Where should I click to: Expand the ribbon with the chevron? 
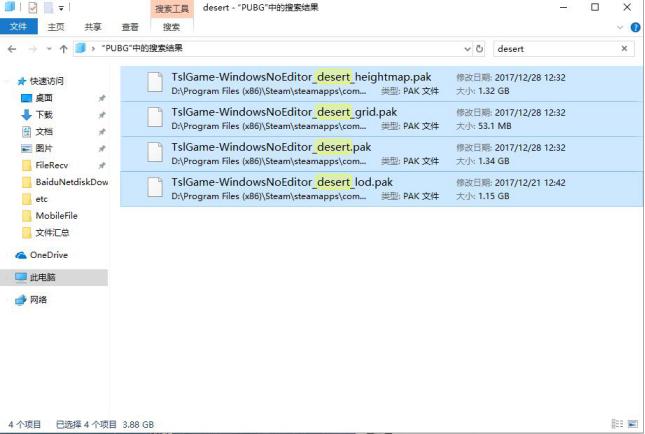(620, 28)
